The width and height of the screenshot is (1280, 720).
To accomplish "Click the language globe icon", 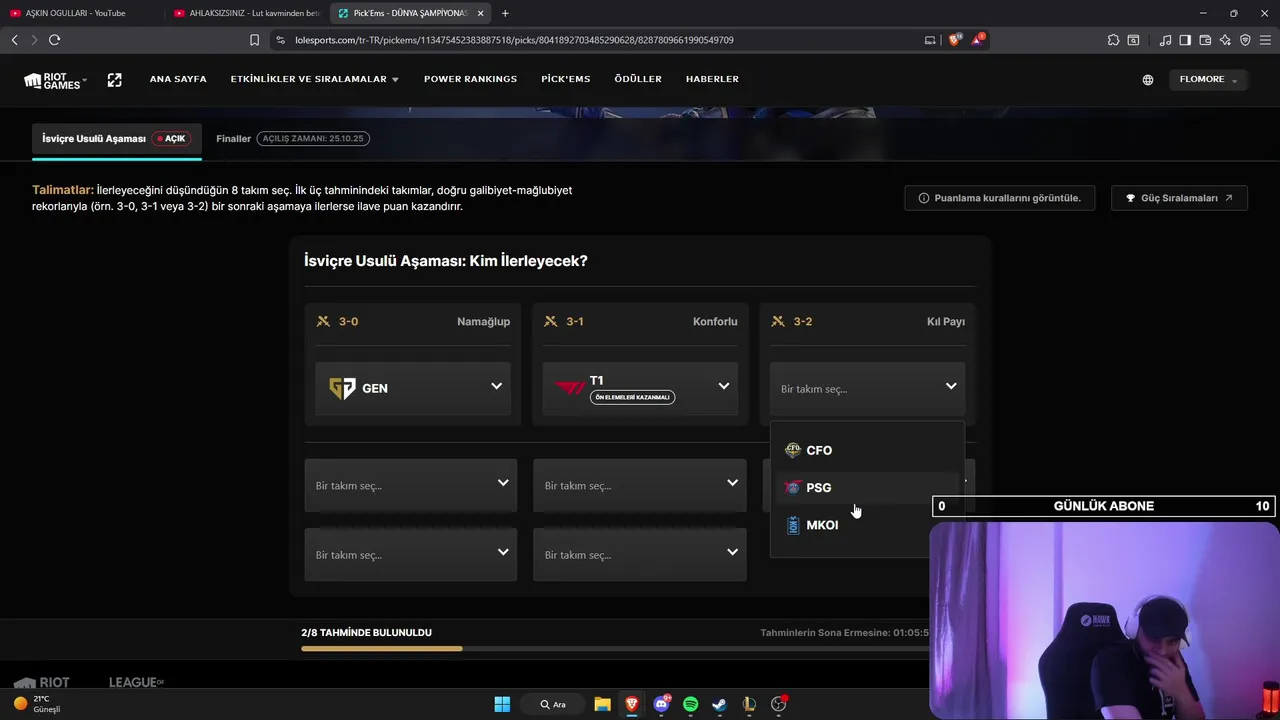I will (x=1148, y=80).
